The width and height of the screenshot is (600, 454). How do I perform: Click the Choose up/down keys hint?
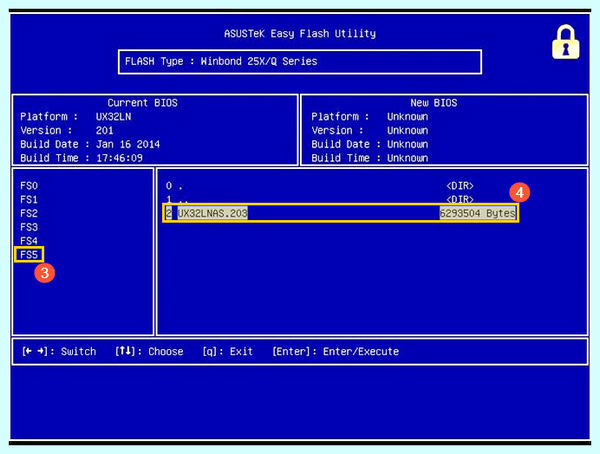(149, 351)
